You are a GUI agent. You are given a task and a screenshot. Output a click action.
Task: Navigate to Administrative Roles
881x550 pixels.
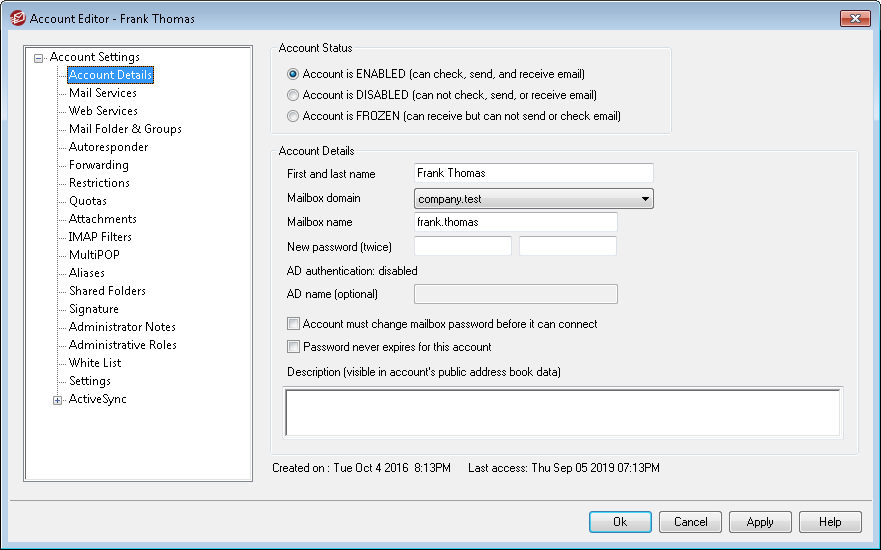(122, 345)
